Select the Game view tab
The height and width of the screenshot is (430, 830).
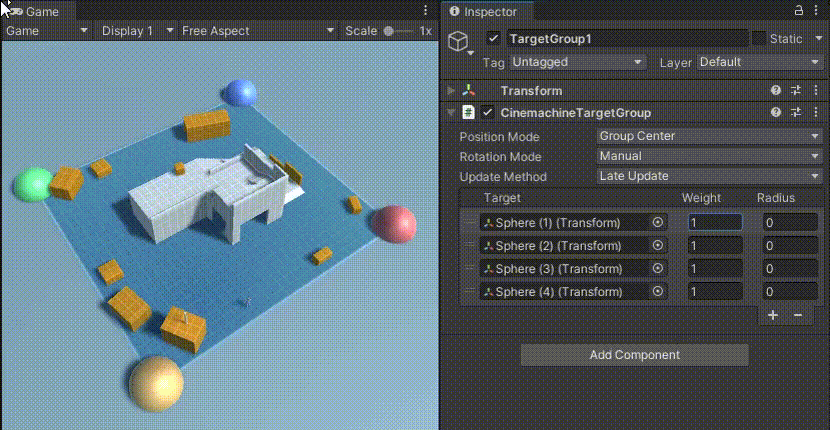pos(37,11)
